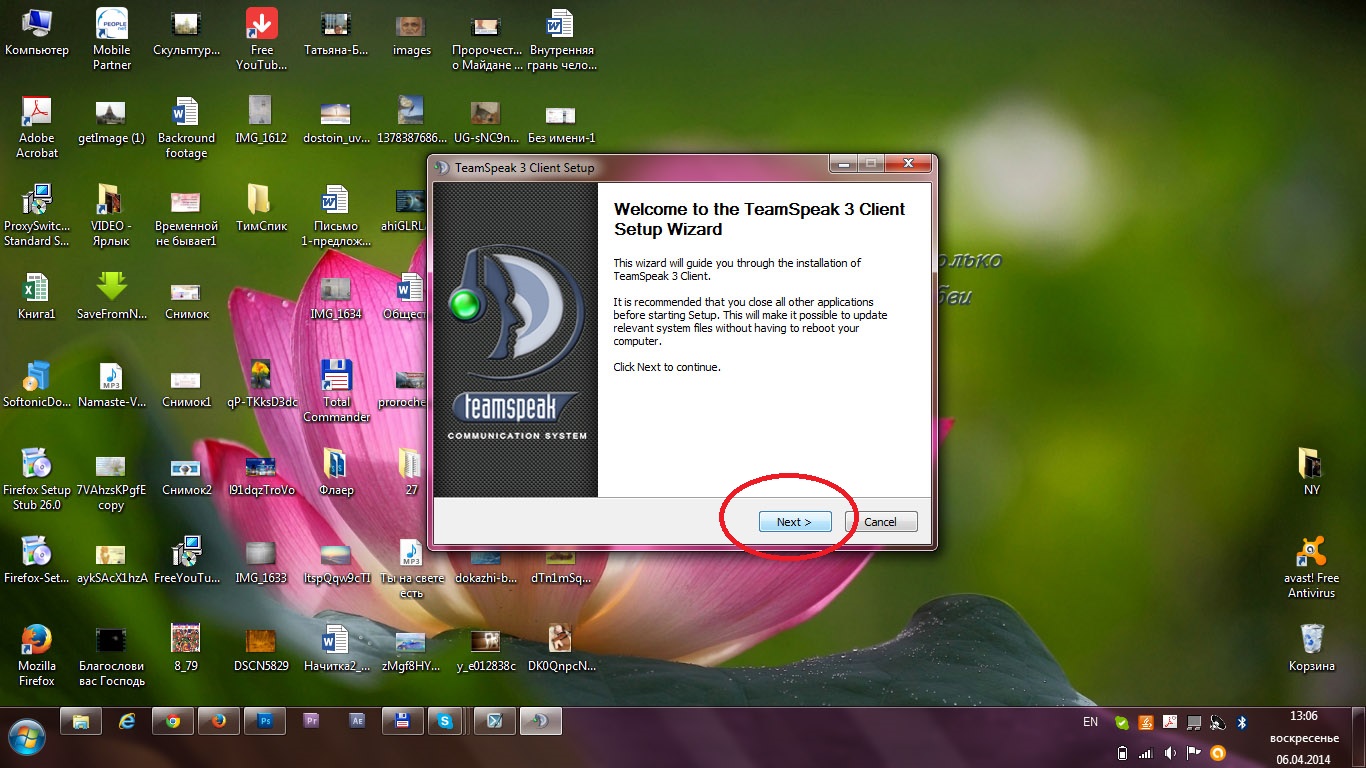Open Корзина recycle bin

click(1311, 647)
